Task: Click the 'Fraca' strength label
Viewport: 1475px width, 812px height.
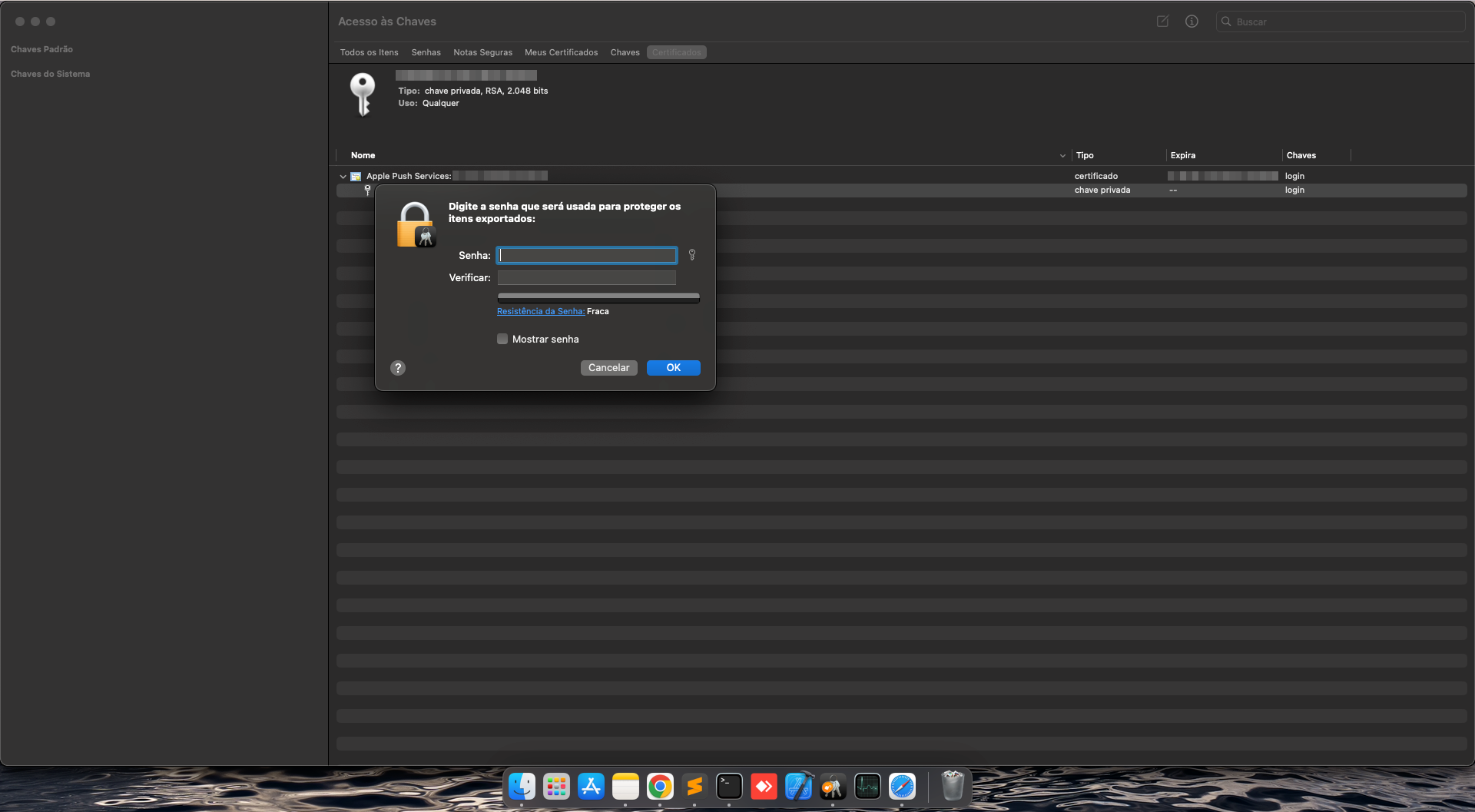Action: (598, 311)
